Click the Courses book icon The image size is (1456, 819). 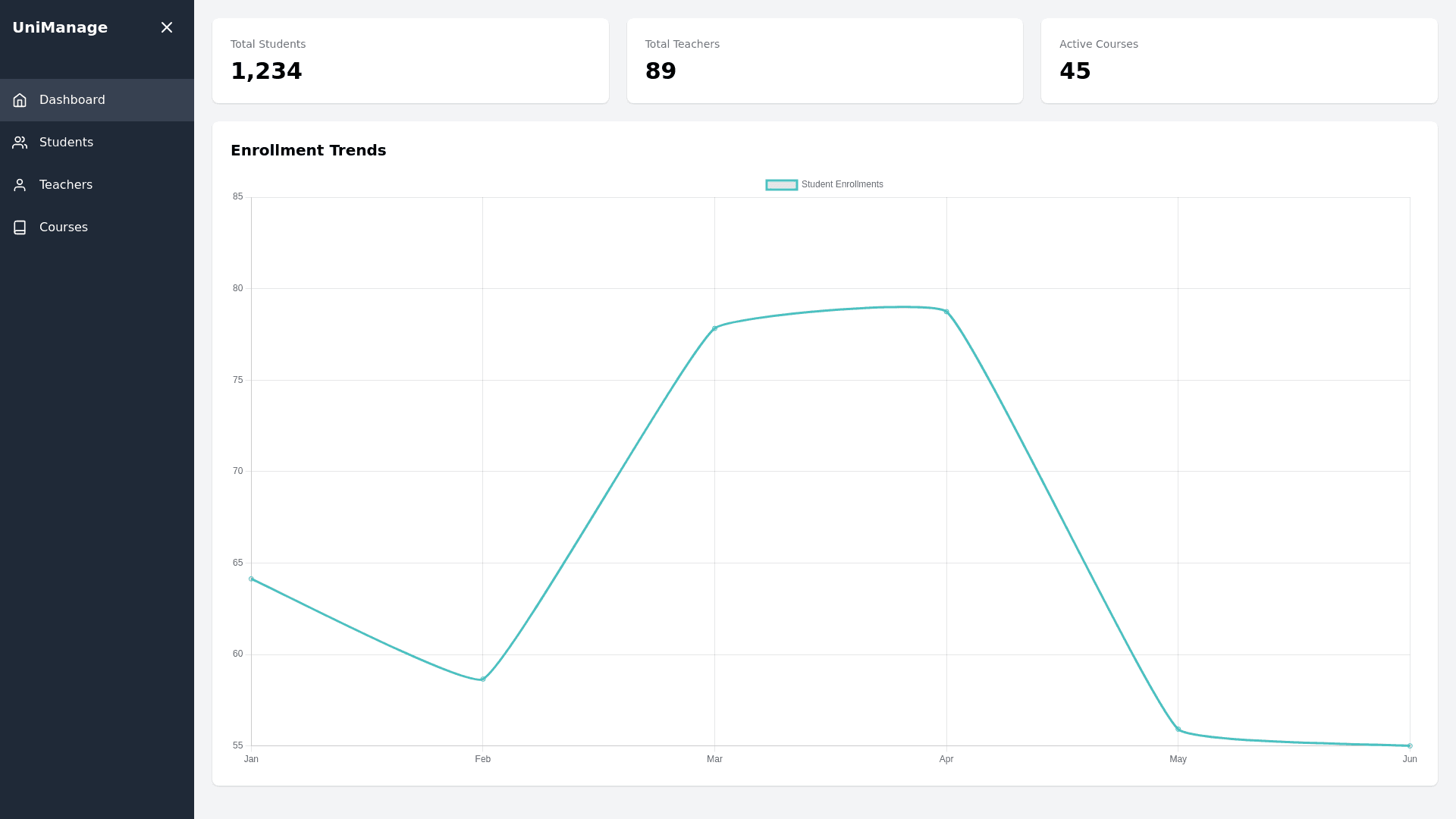pos(20,227)
